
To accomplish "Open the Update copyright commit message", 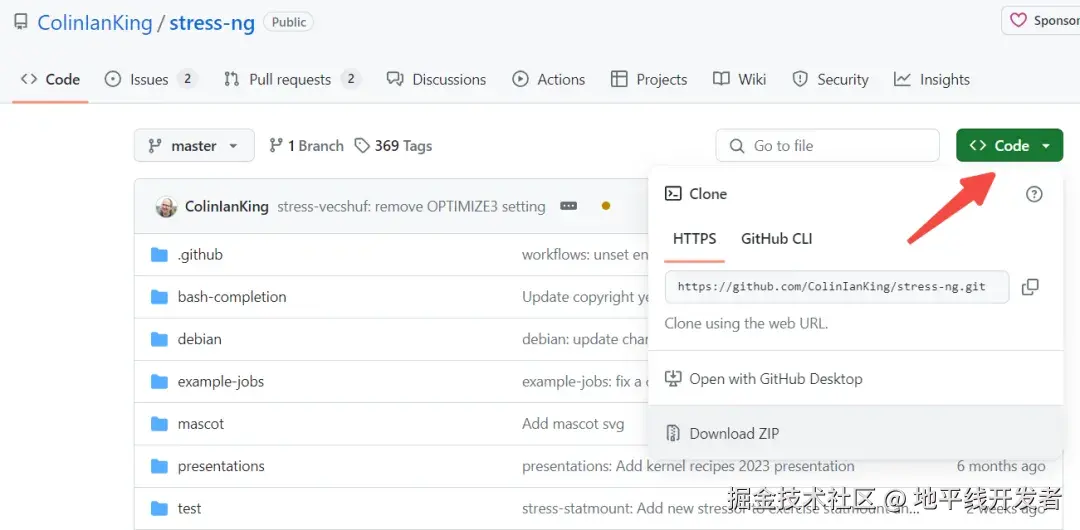I will pyautogui.click(x=585, y=296).
